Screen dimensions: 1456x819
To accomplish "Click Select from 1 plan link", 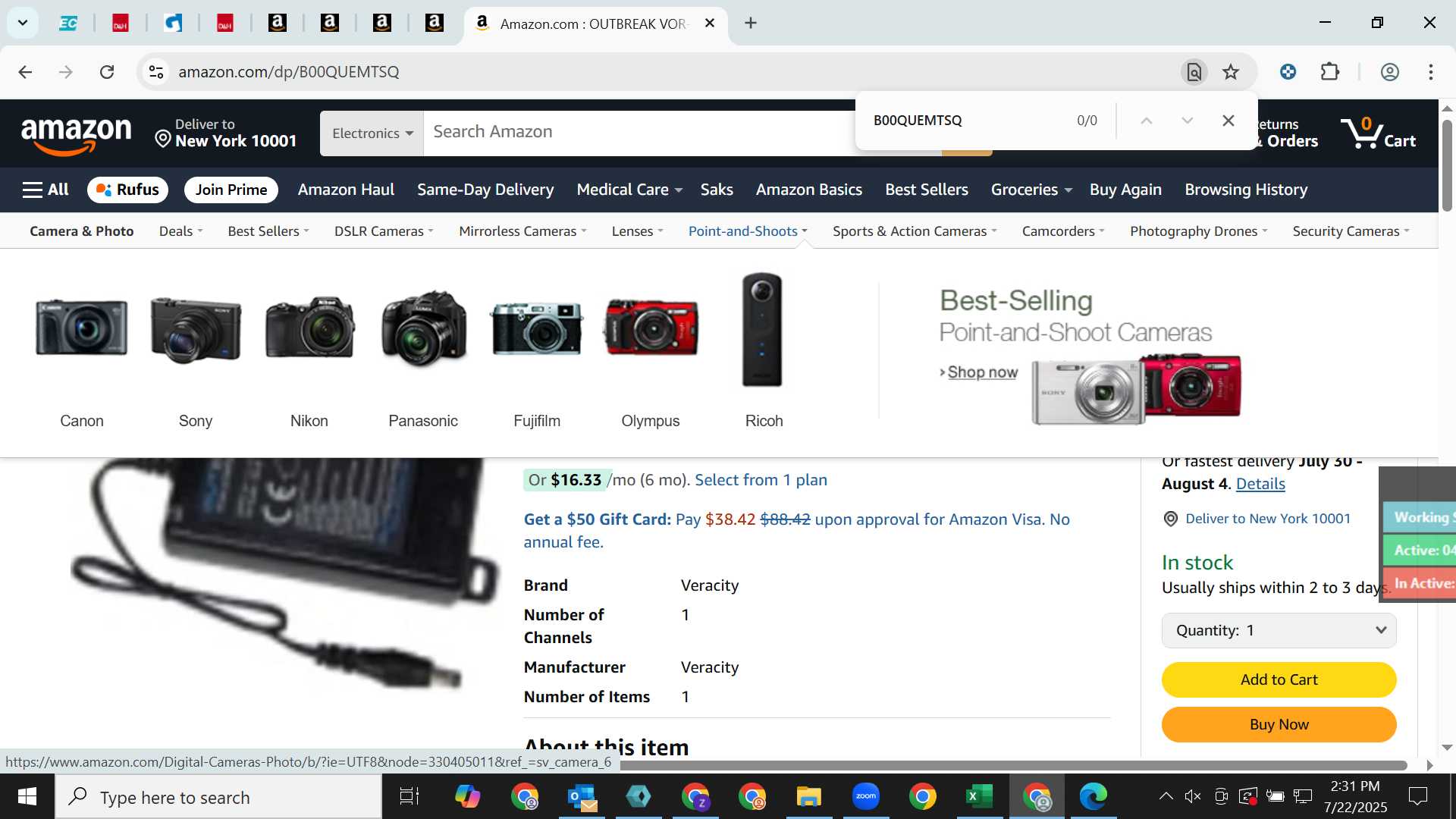I will [761, 480].
